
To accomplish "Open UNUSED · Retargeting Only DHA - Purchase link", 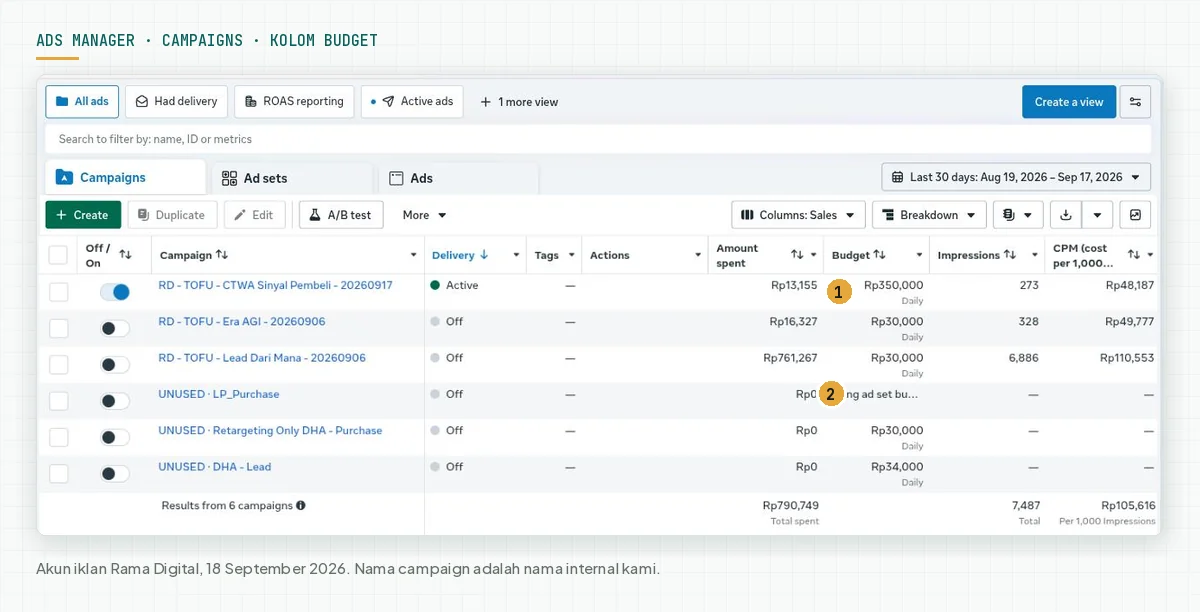I will pos(270,431).
